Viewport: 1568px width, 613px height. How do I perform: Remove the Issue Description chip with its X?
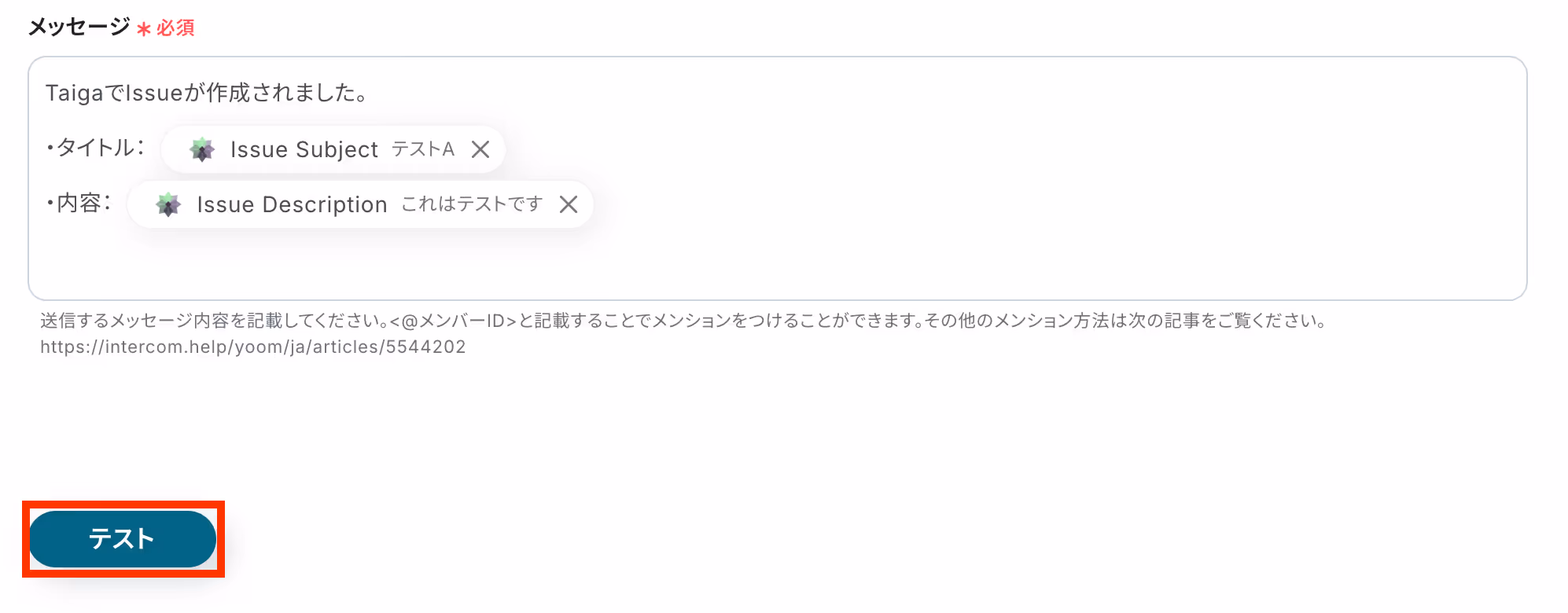point(569,204)
